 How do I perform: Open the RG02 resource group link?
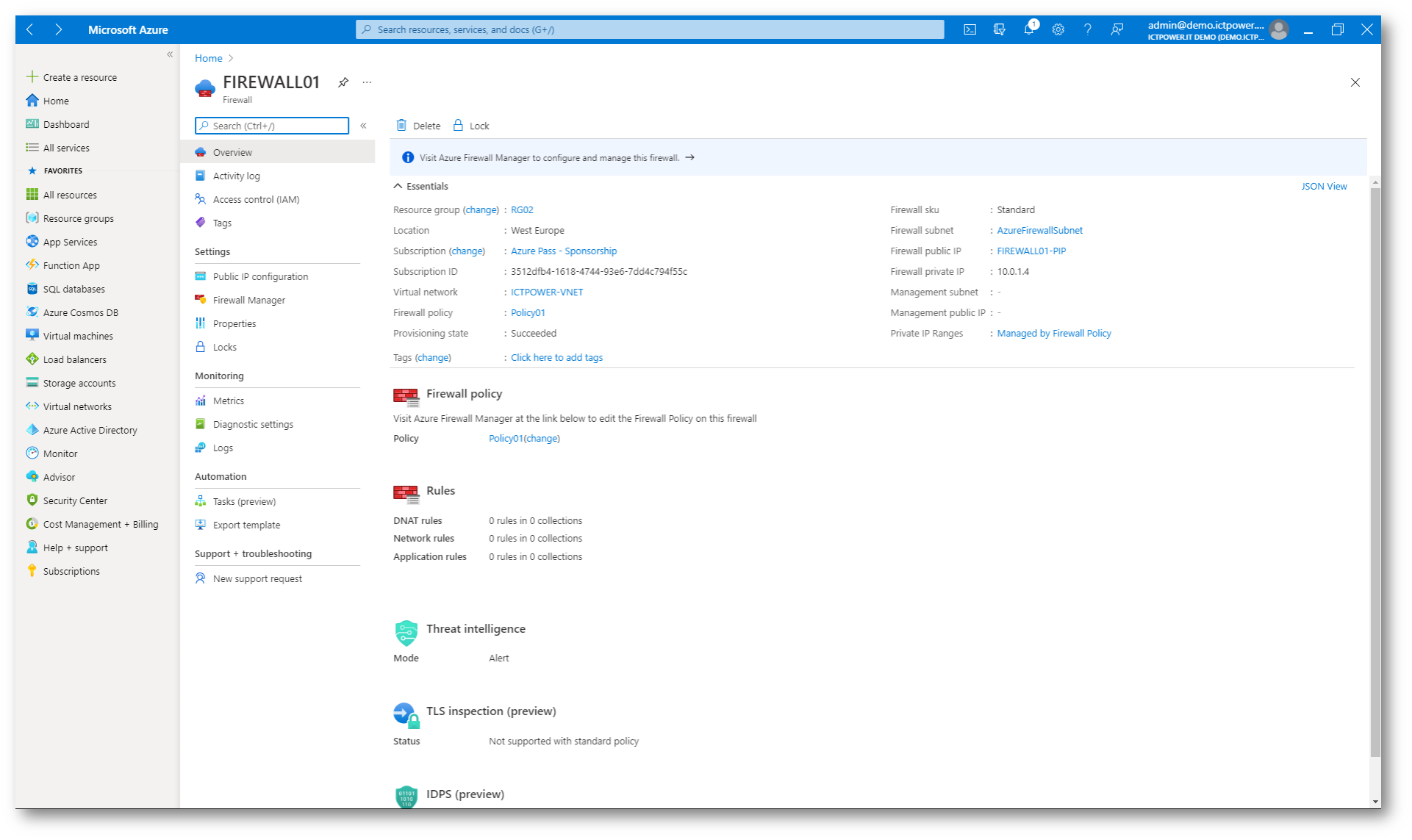pyautogui.click(x=522, y=209)
